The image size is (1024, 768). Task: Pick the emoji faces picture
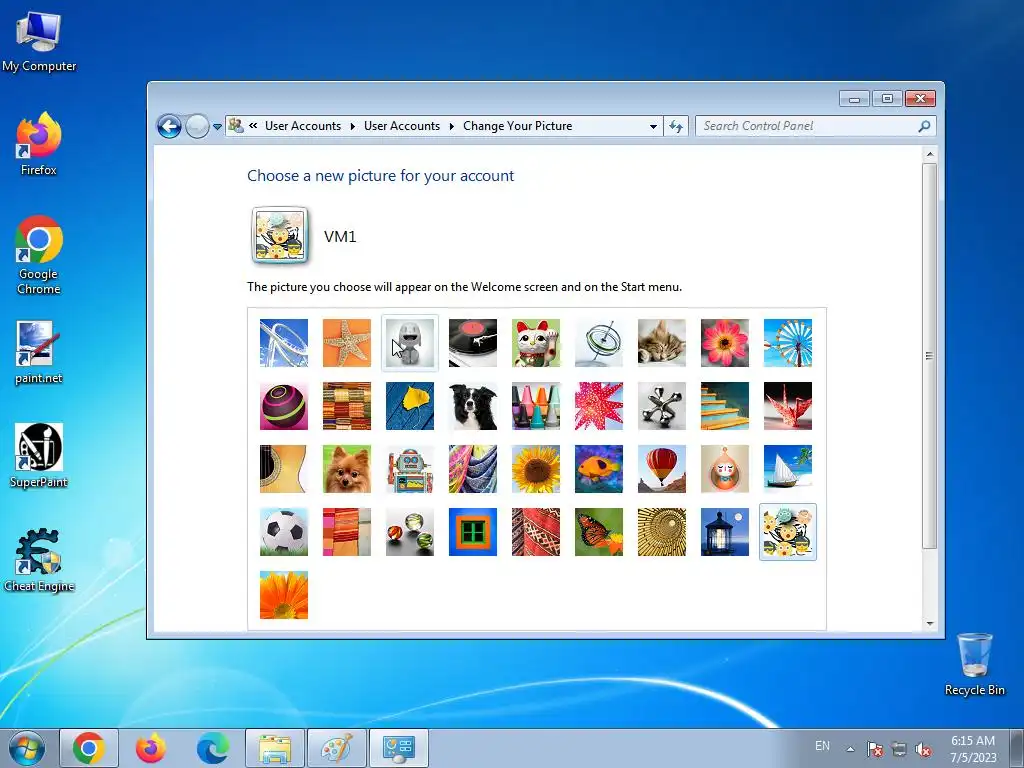(x=788, y=532)
